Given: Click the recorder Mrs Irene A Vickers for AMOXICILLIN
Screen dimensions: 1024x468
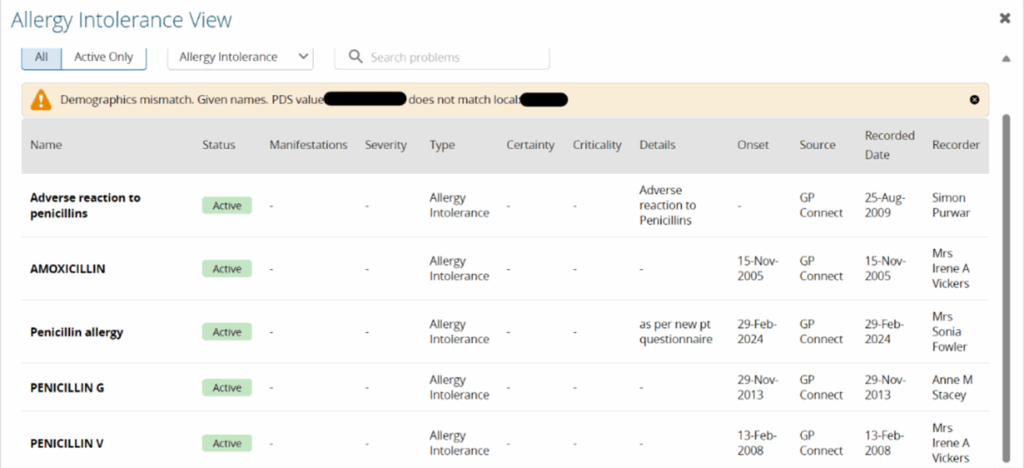Looking at the screenshot, I should pos(951,268).
